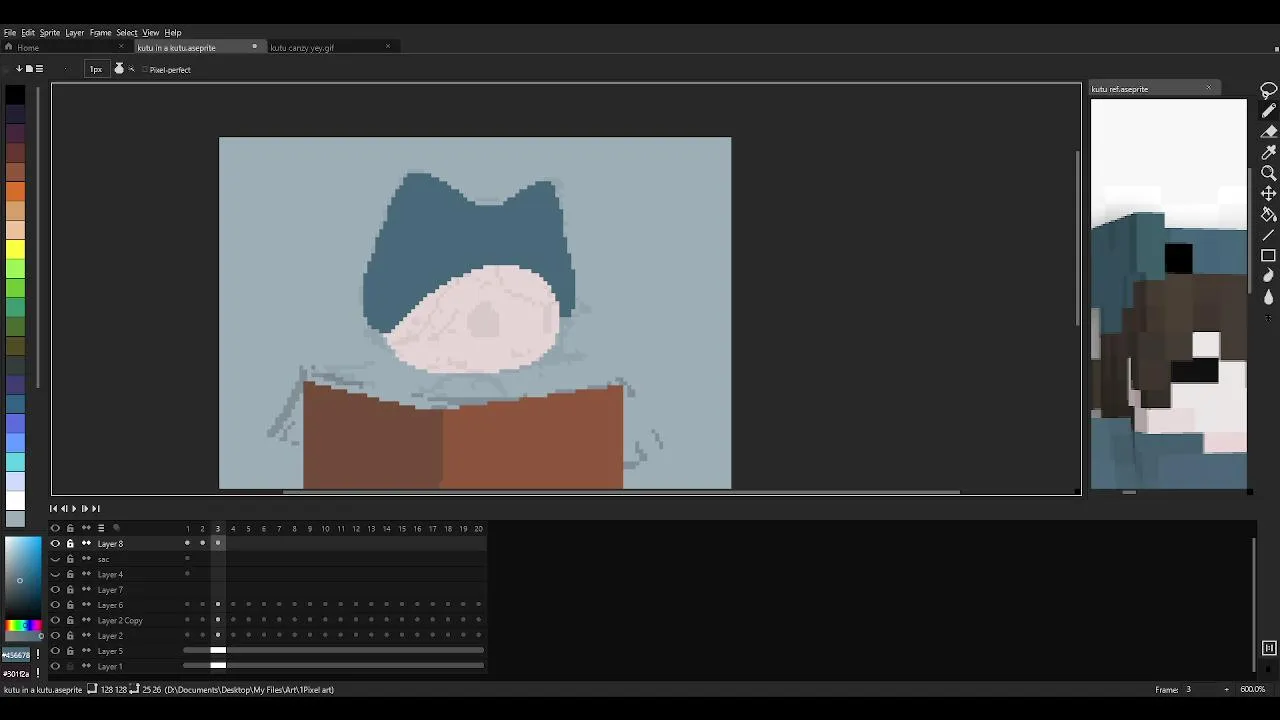Screen dimensions: 1280x720
Task: Select the Zoom magnifier tool
Action: click(1268, 173)
